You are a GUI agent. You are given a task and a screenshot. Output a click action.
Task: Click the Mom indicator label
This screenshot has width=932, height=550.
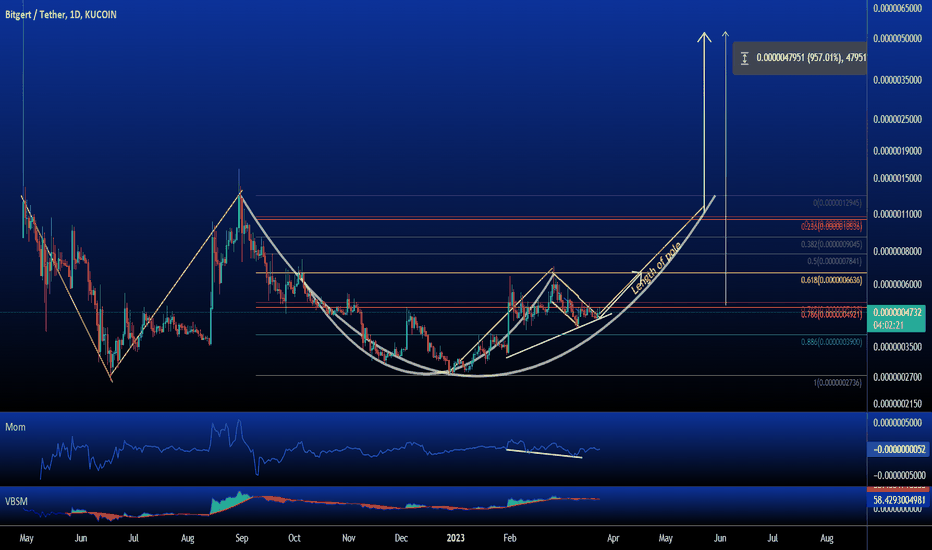click(15, 427)
